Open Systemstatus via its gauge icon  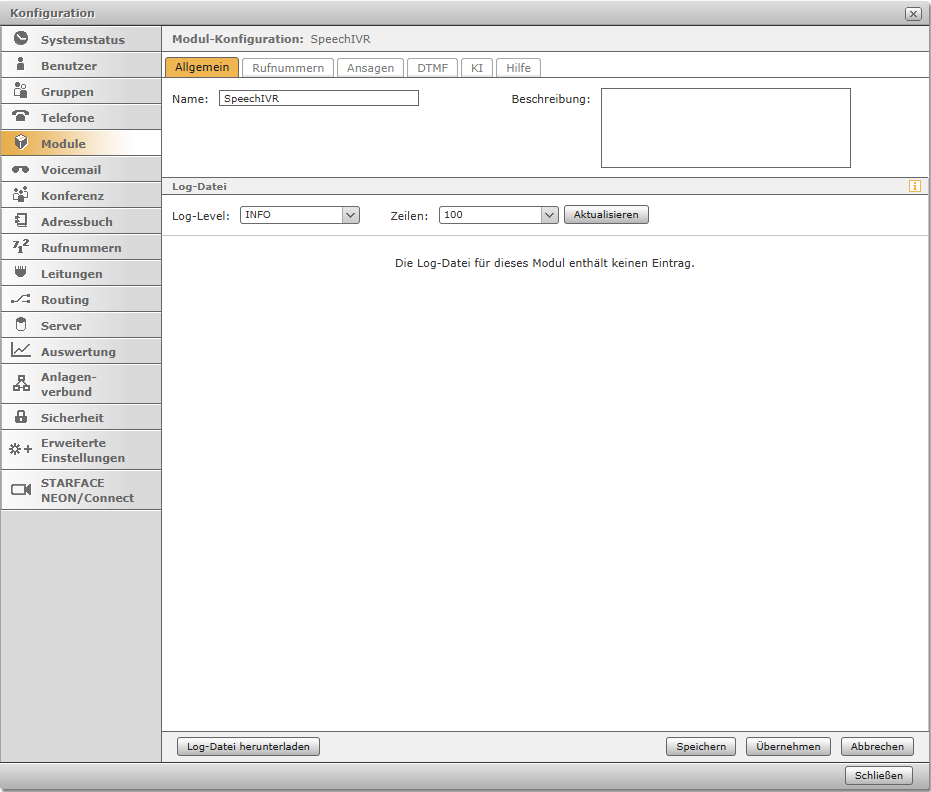tap(21, 39)
